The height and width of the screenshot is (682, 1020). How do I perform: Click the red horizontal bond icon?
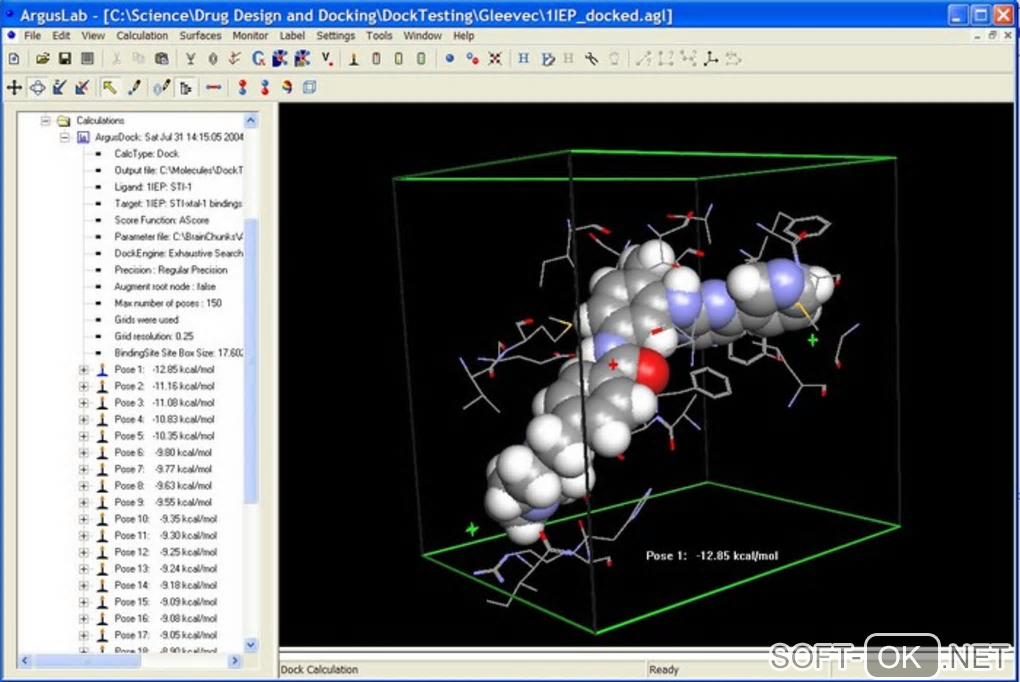pyautogui.click(x=213, y=87)
